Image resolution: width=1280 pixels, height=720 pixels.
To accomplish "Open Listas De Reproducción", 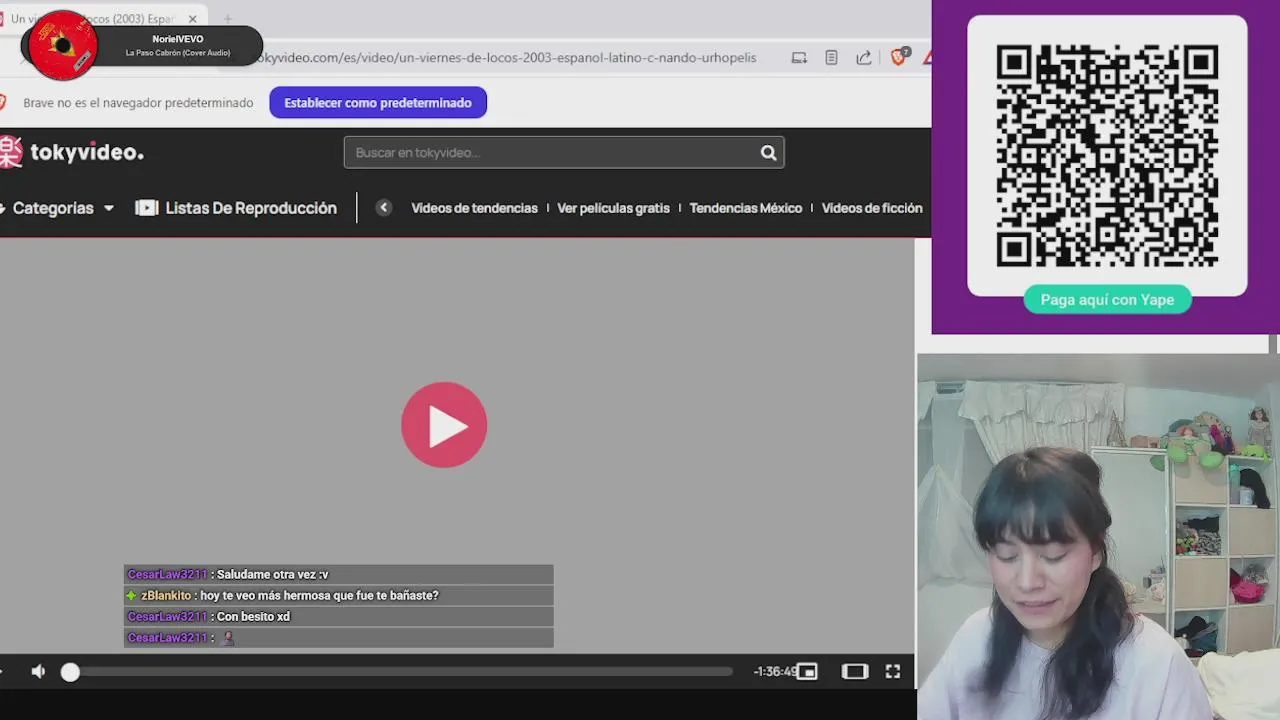I will click(x=237, y=208).
